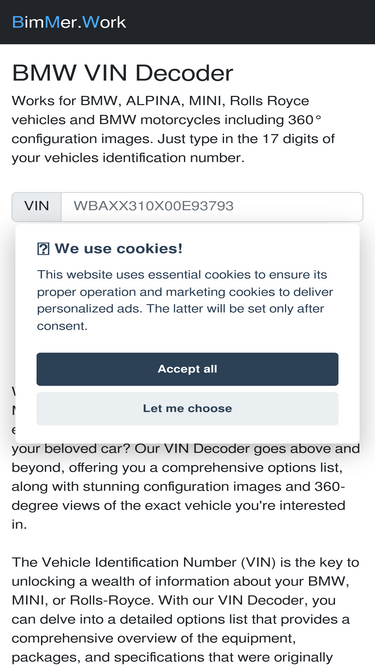Click the 'comprehensive options list' line
Viewport: 375px width, 667px height.
(x=176, y=467)
